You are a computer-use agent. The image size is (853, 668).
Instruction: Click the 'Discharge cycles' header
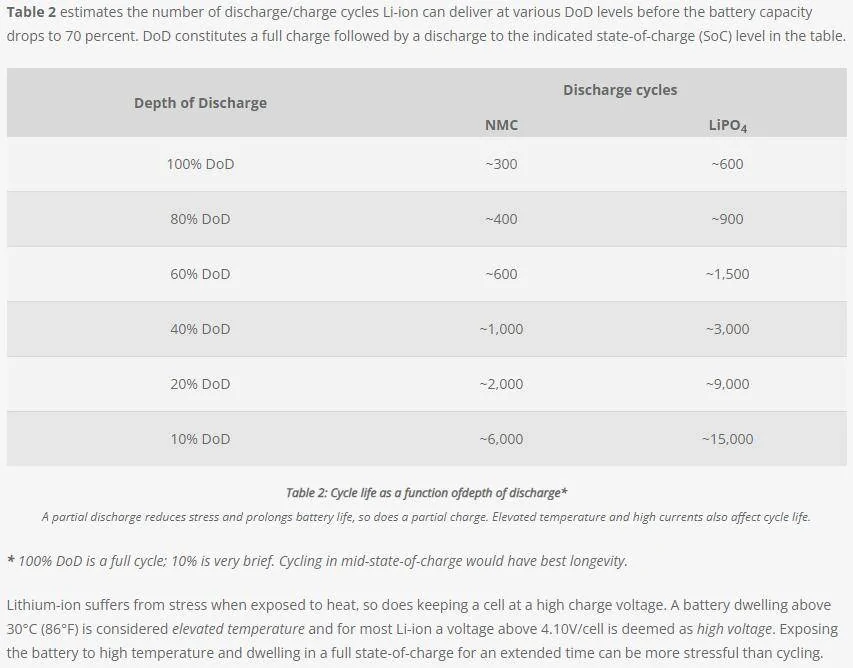620,90
